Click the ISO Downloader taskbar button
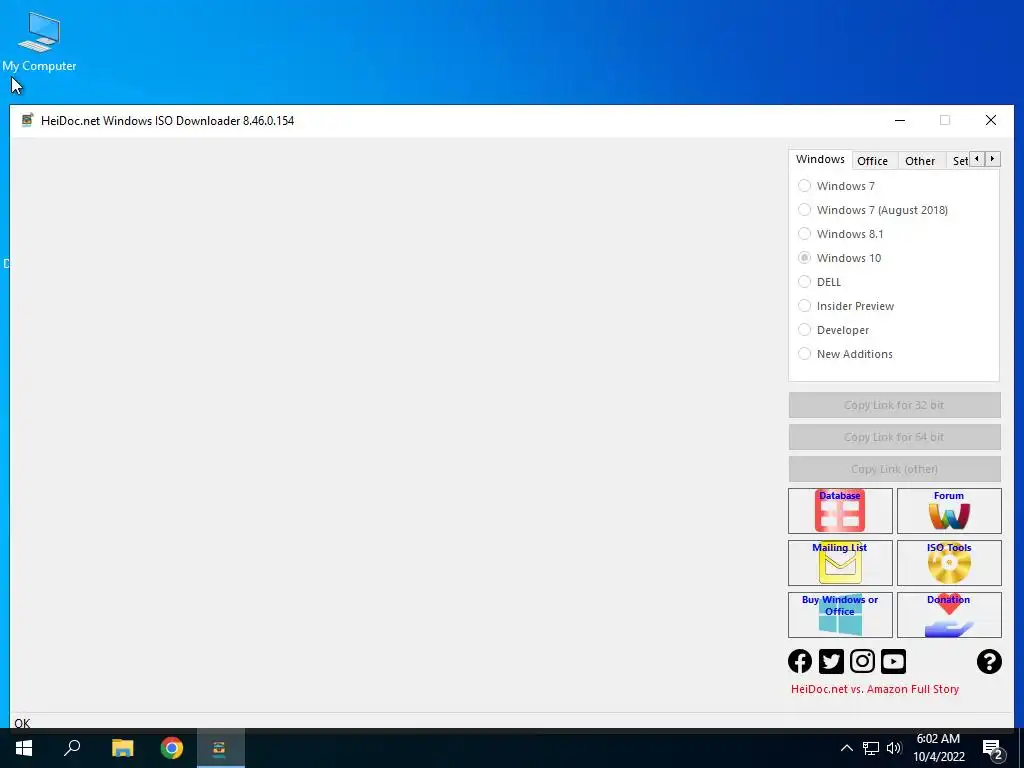Image resolution: width=1024 pixels, height=768 pixels. tap(220, 748)
